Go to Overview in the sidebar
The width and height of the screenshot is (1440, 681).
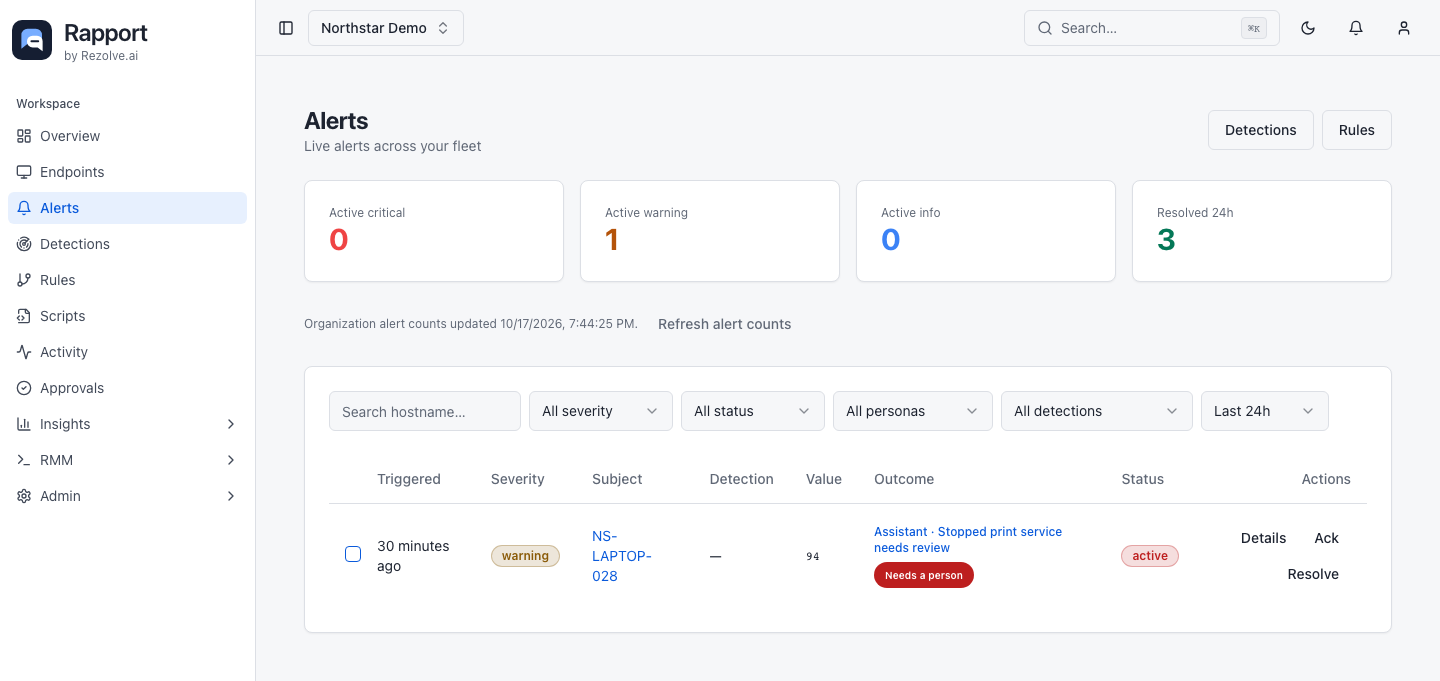(127, 136)
